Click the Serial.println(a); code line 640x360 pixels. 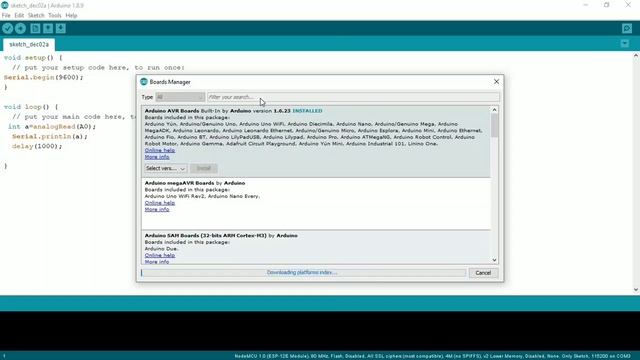click(50, 136)
